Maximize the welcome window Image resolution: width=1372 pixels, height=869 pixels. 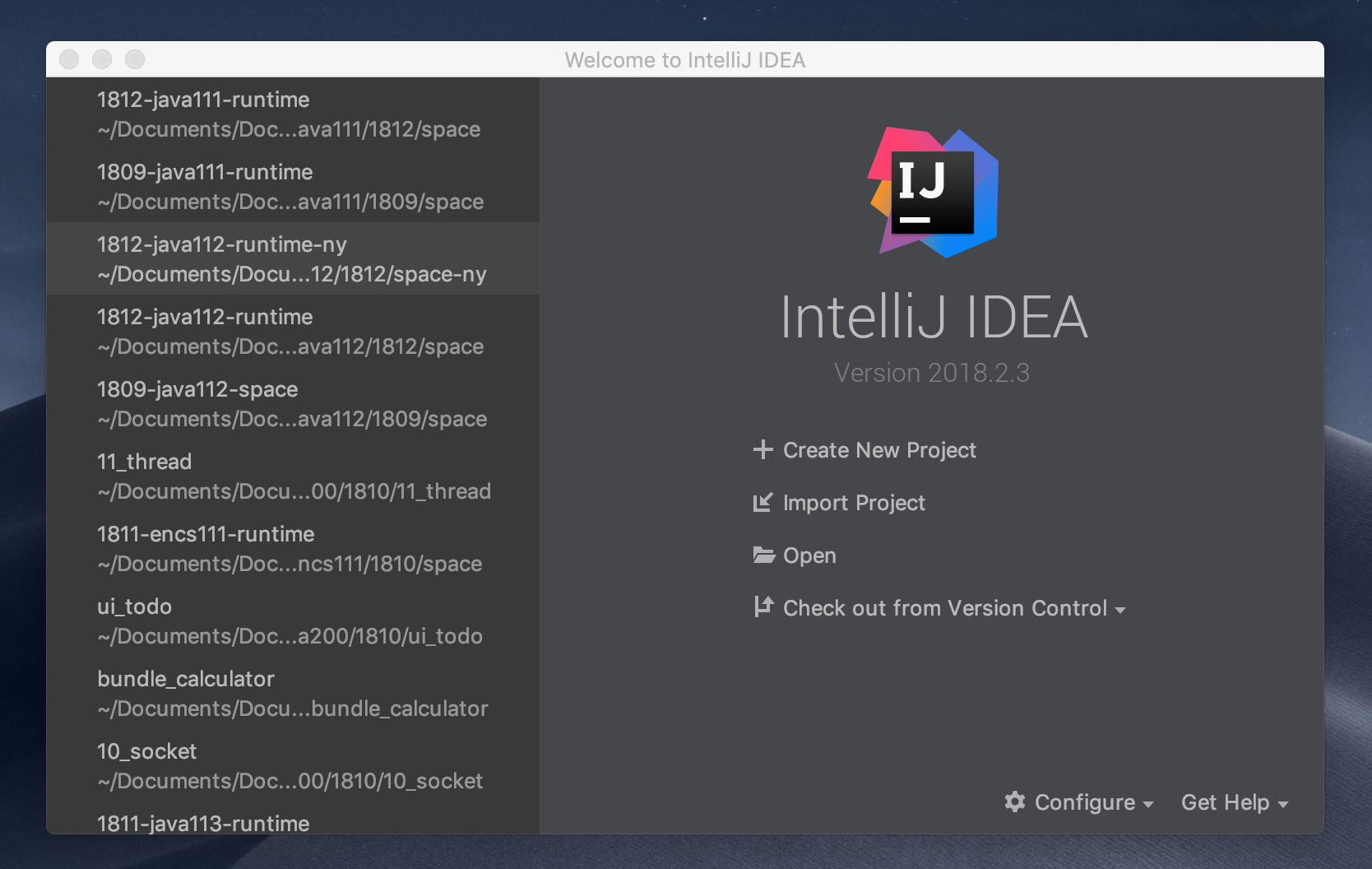(x=135, y=59)
